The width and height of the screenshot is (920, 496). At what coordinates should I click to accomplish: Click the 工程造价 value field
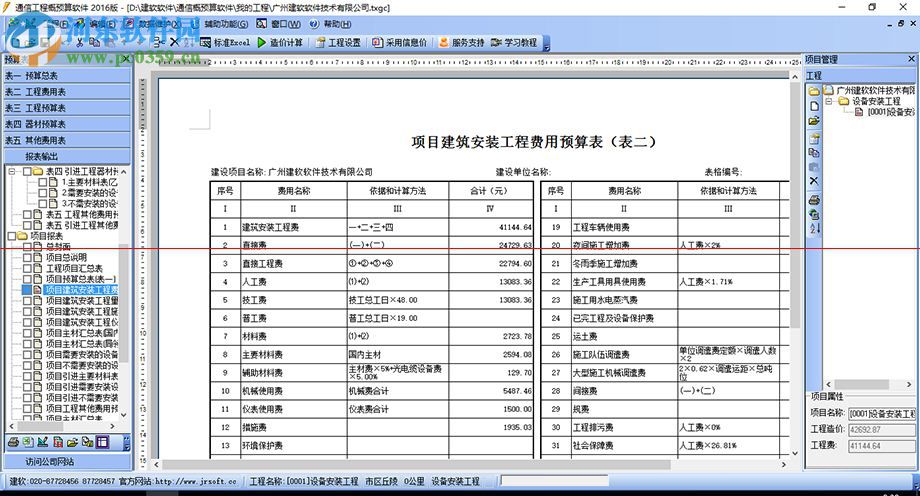(882, 430)
